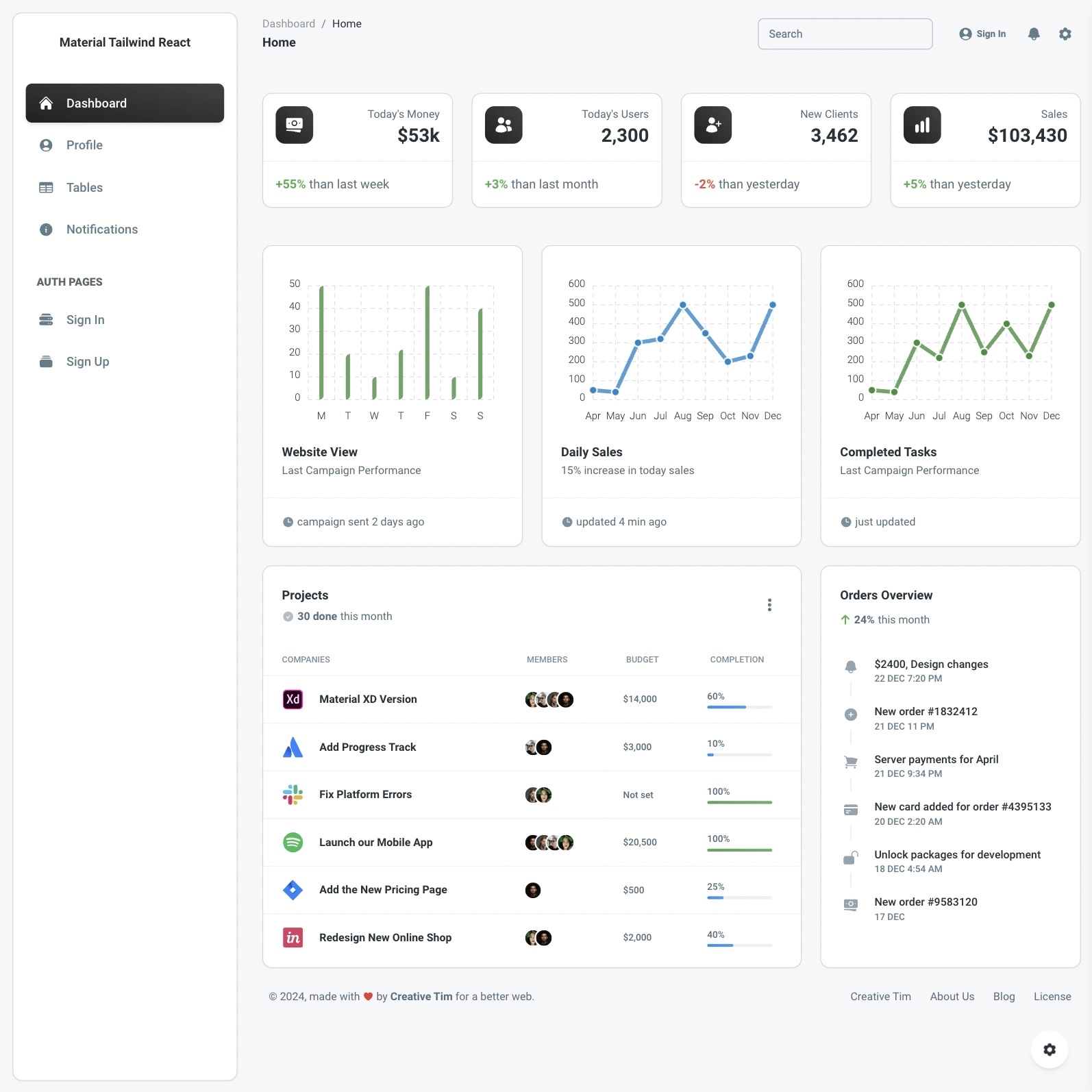Click the bell icon beside Design changes order
This screenshot has width=1092, height=1092.
tap(851, 667)
